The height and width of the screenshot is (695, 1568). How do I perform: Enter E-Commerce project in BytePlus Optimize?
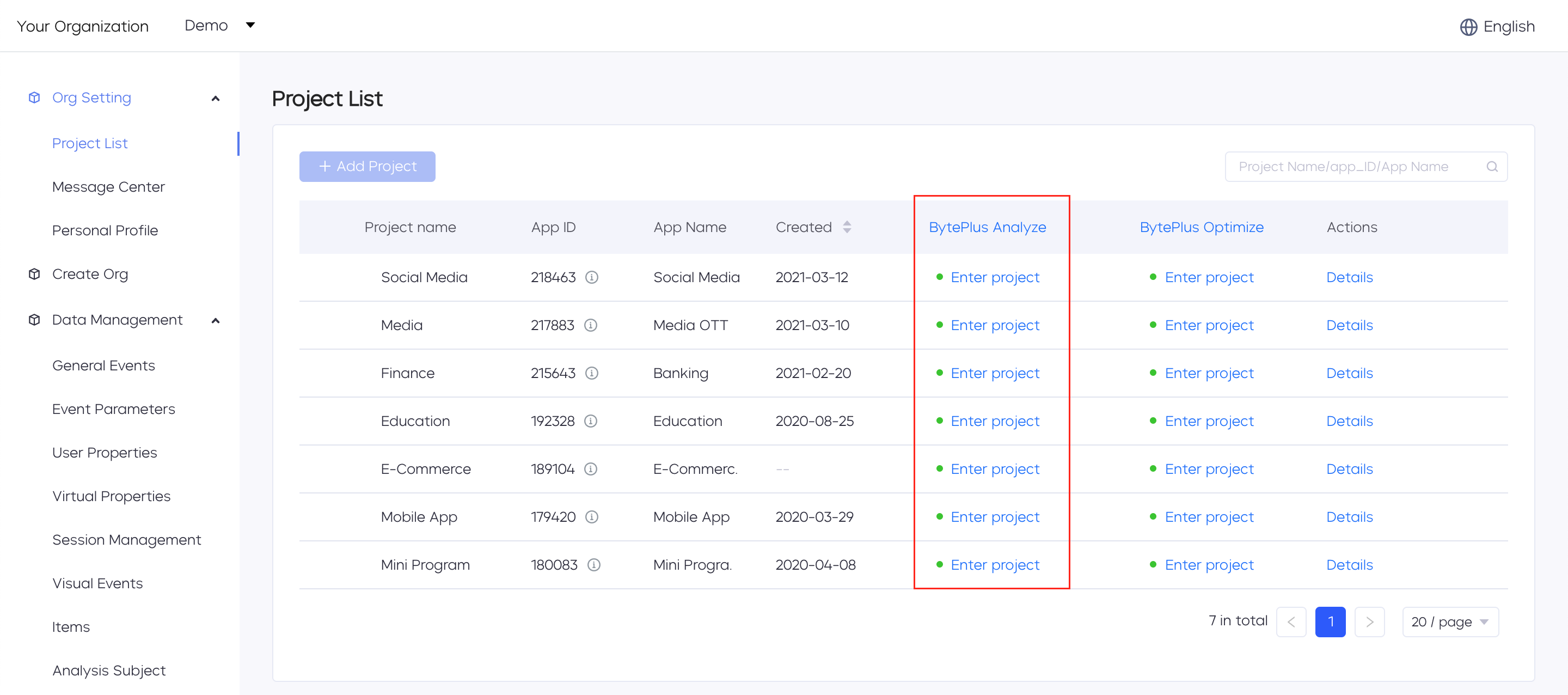(x=1209, y=469)
